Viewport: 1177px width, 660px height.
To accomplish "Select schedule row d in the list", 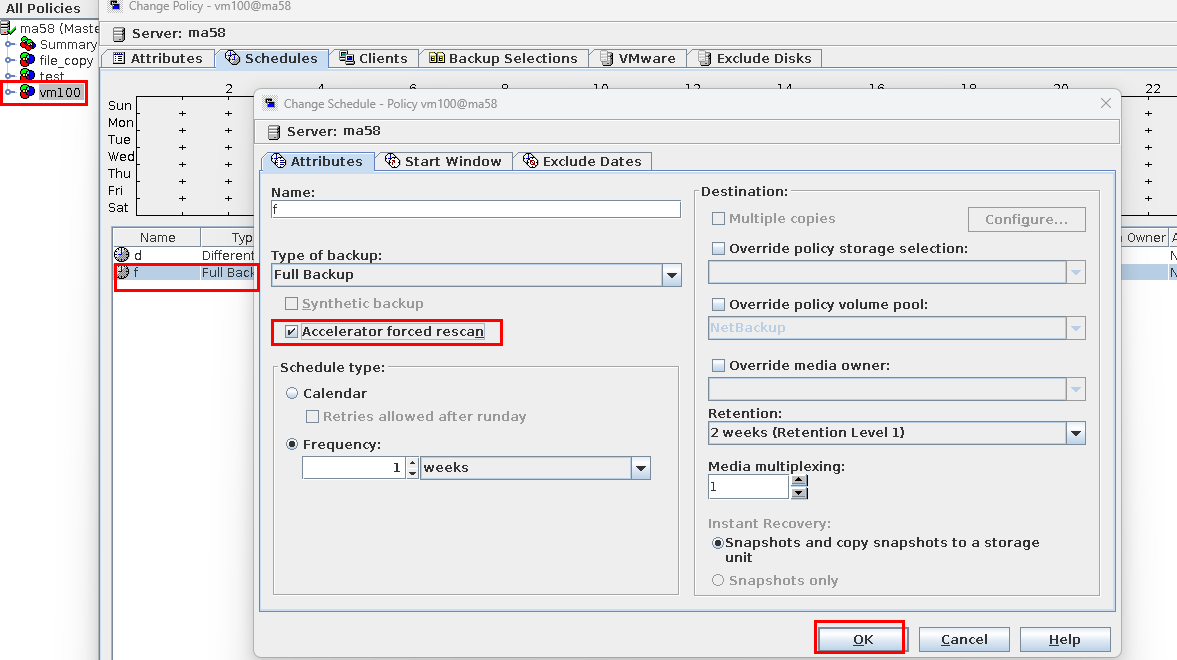I will coord(184,255).
